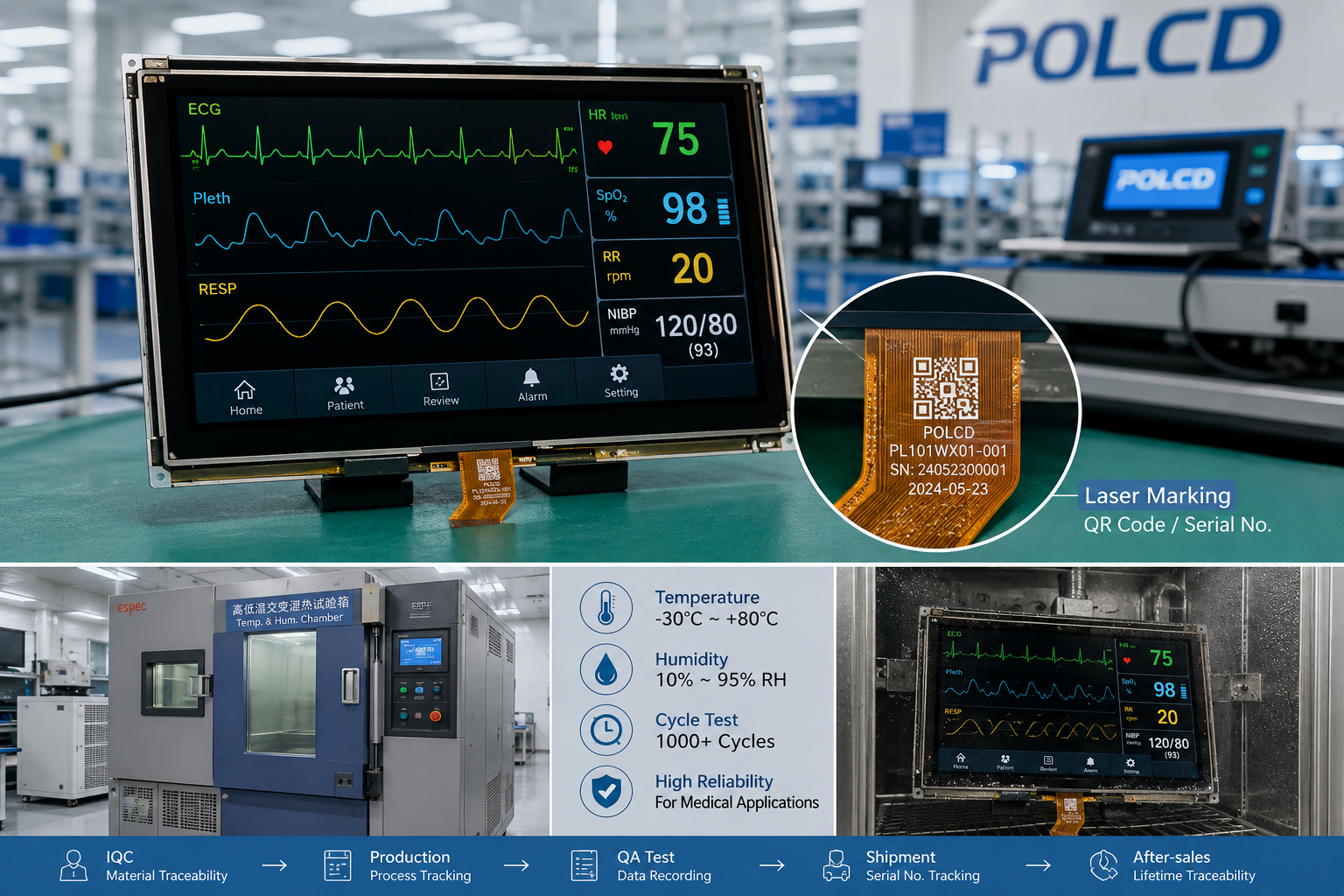The image size is (1344, 896).
Task: Click the red heart icon beside HR
Action: pyautogui.click(x=605, y=147)
